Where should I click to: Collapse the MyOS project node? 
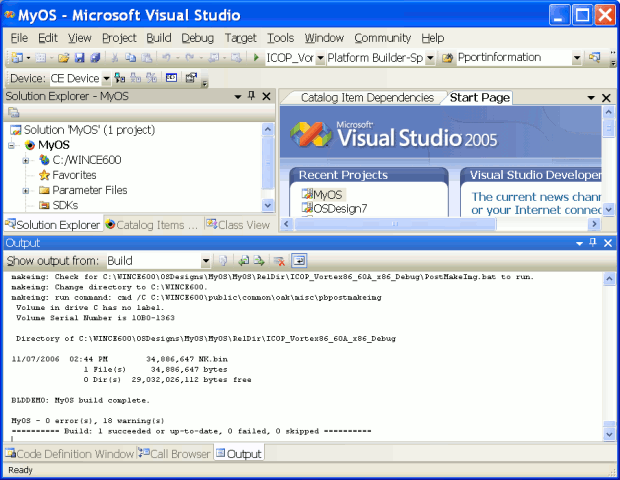pyautogui.click(x=11, y=146)
